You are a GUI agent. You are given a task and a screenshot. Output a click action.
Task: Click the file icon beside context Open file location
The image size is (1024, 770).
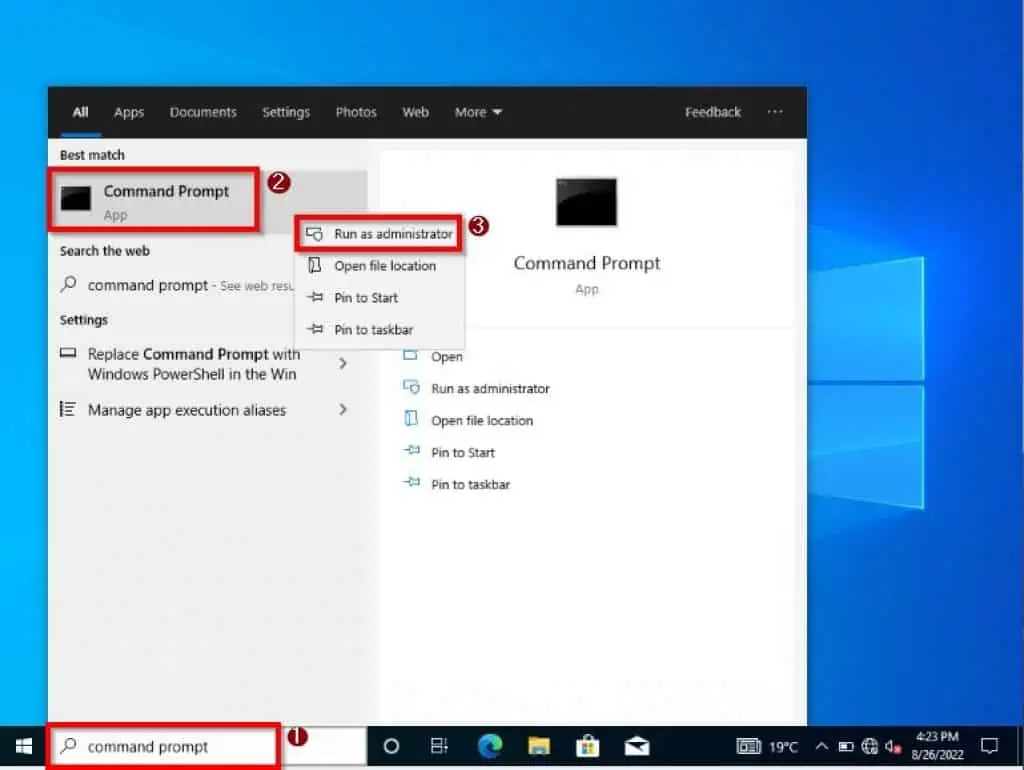pos(314,265)
